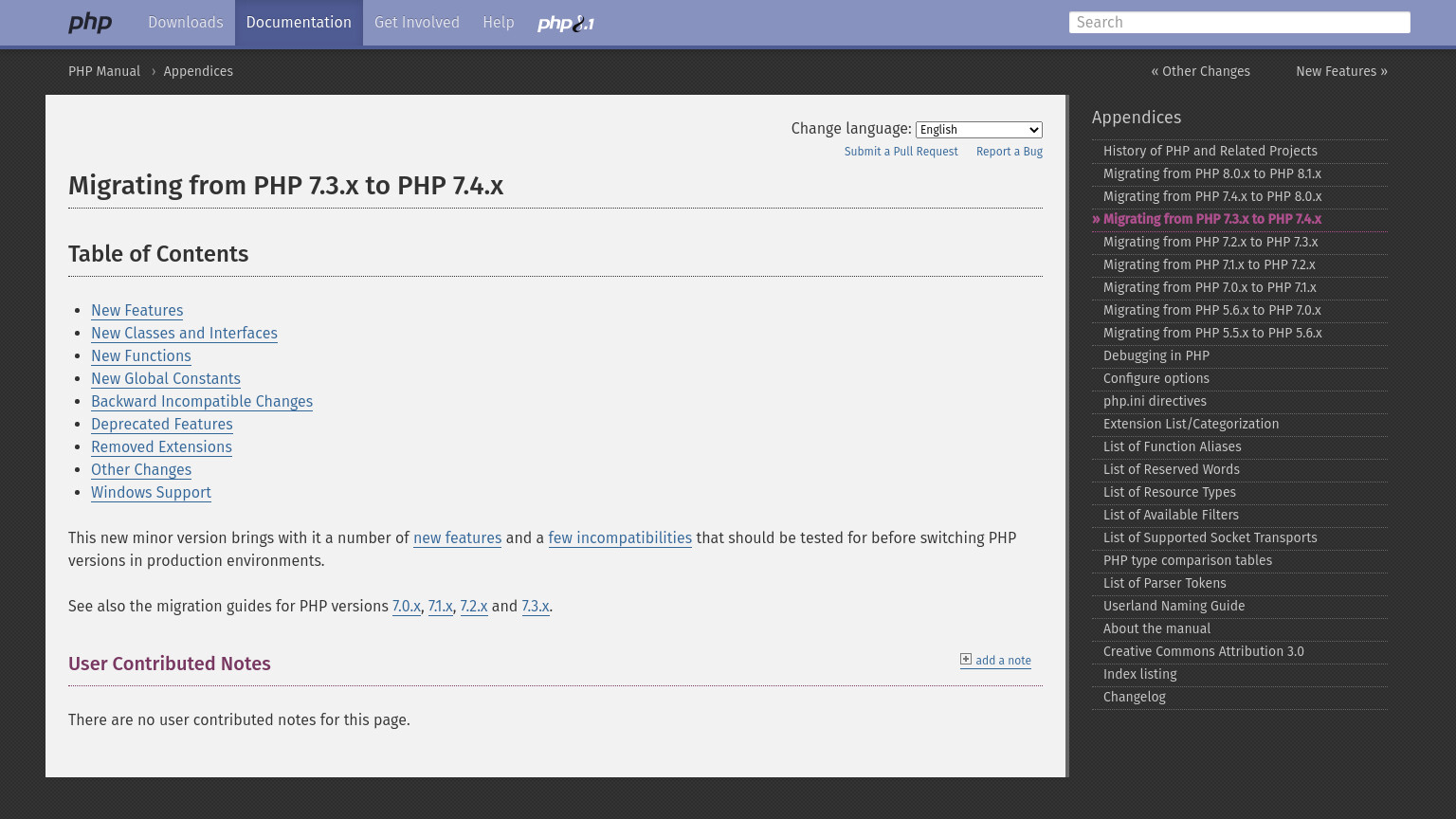Open the Appendices sidebar heading
The image size is (1456, 819).
click(1137, 118)
